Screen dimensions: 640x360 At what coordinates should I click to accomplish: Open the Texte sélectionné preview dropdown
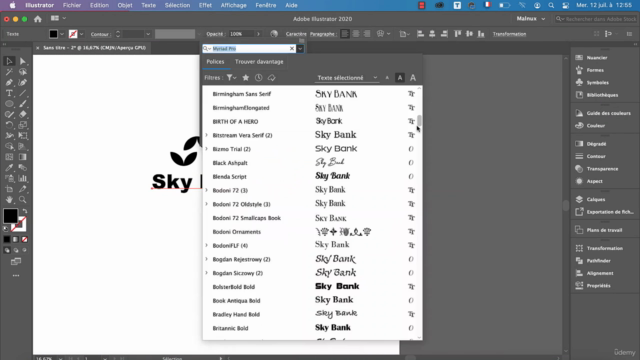pos(347,78)
